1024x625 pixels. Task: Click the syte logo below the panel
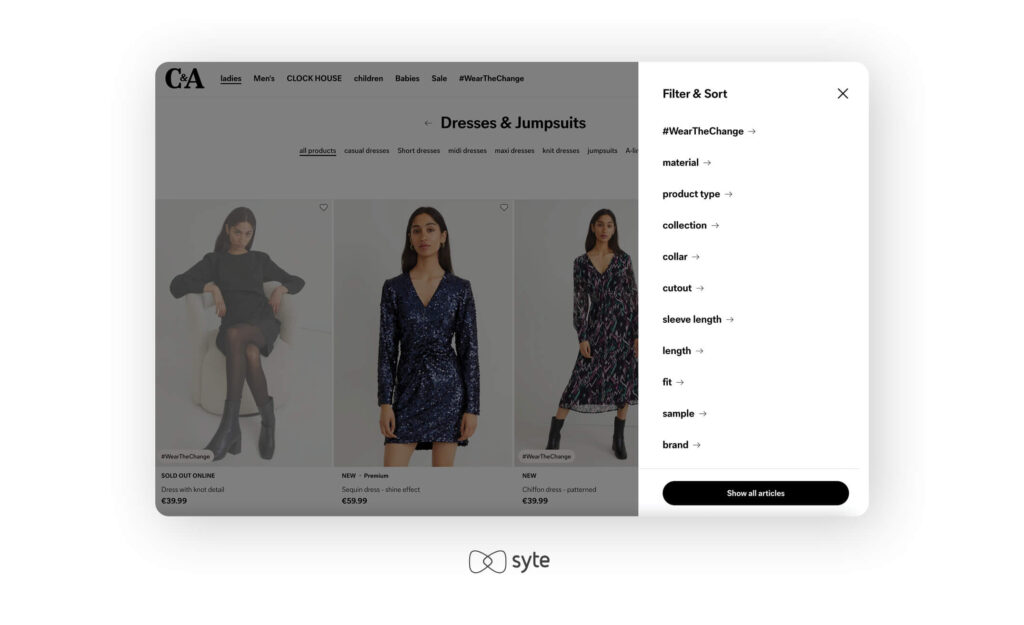tap(509, 561)
